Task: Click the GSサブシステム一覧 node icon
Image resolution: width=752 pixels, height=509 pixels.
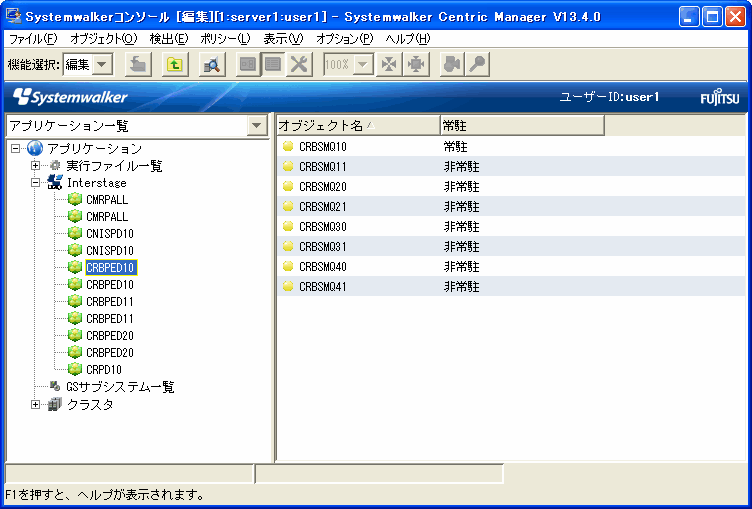Action: pos(55,387)
